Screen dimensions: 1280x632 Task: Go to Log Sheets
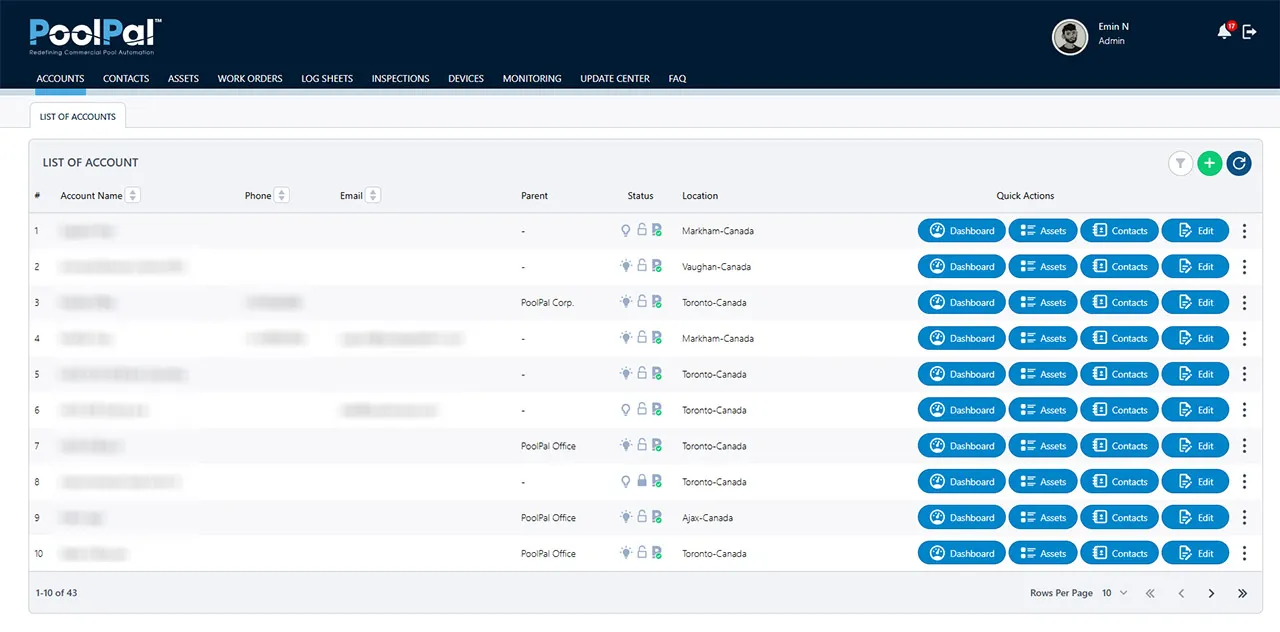[327, 79]
